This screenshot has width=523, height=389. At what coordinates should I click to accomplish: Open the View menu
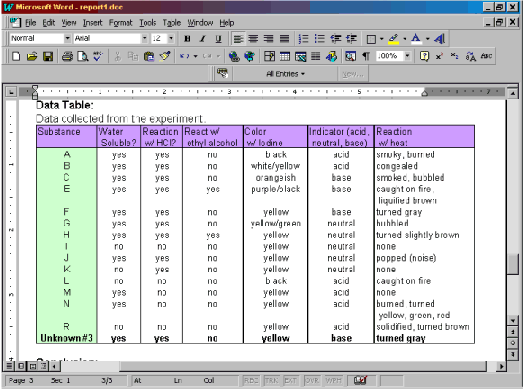point(69,23)
